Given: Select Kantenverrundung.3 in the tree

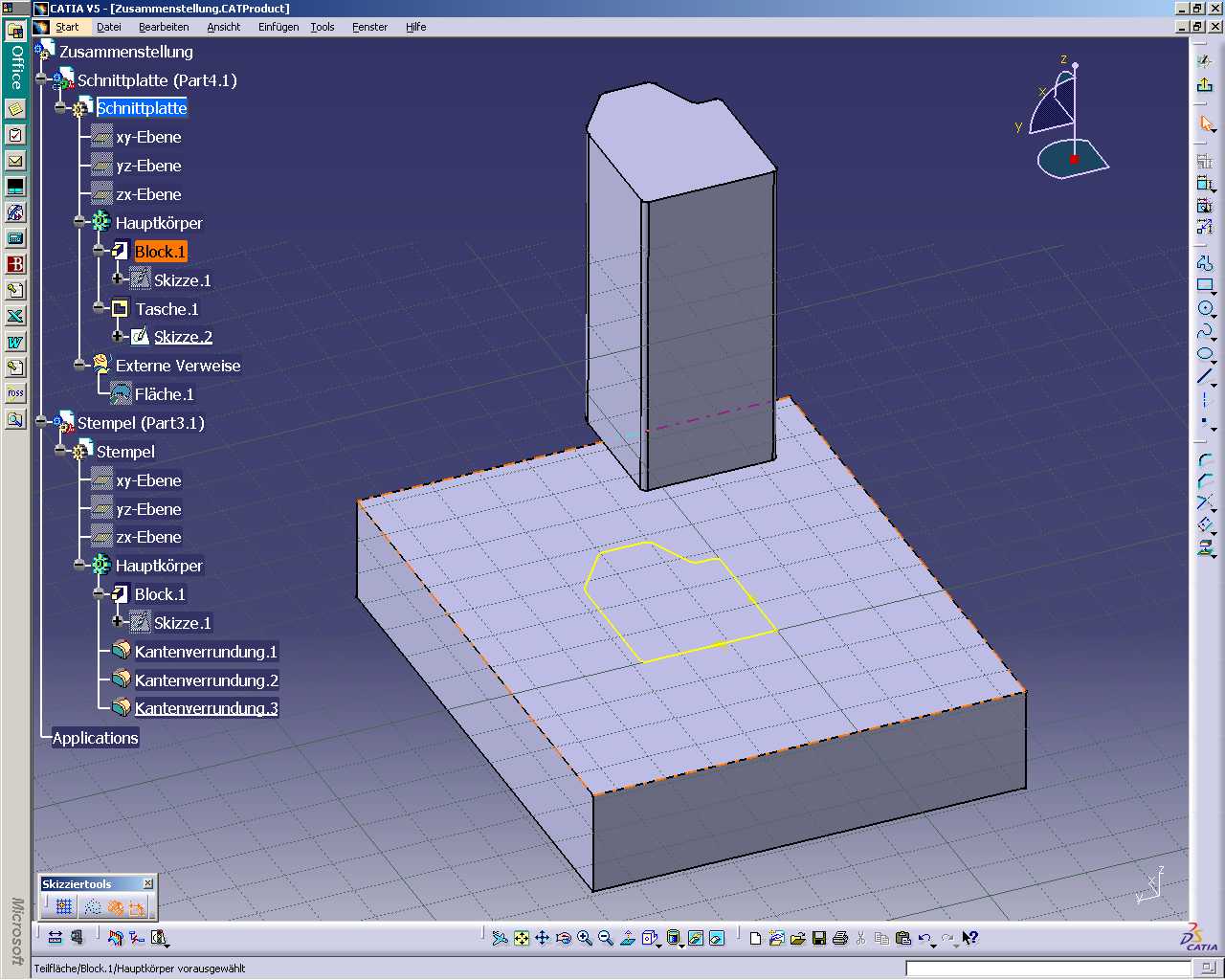Looking at the screenshot, I should coord(206,708).
